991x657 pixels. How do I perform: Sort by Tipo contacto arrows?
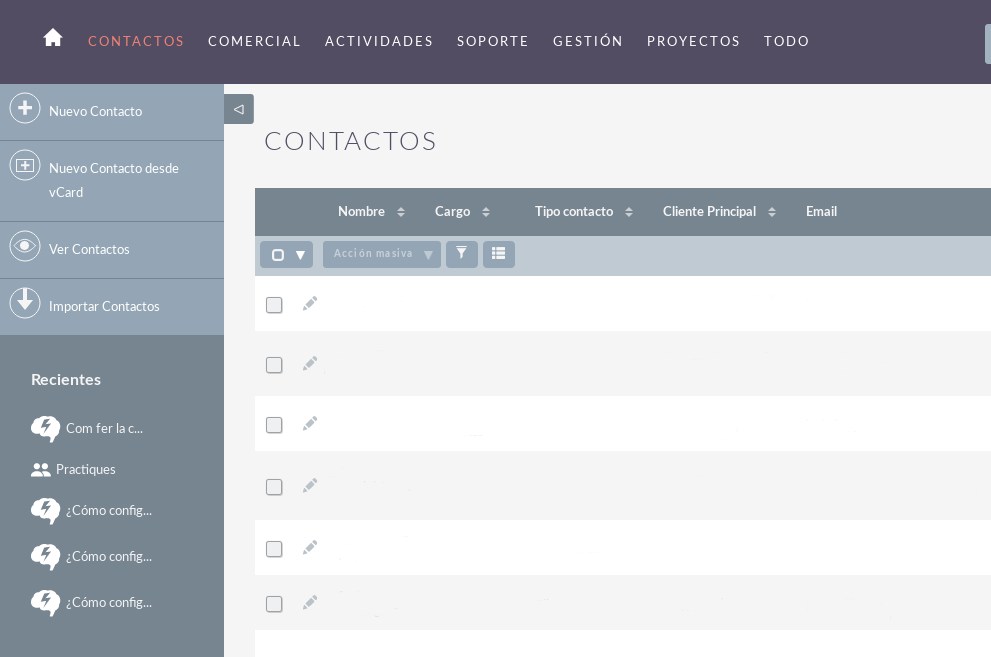(x=629, y=212)
